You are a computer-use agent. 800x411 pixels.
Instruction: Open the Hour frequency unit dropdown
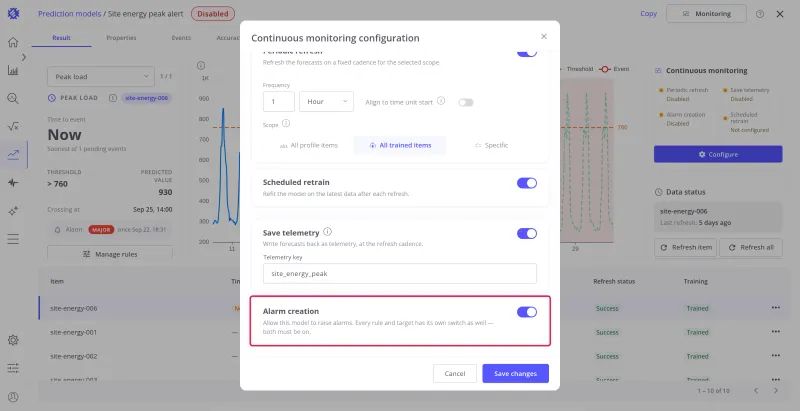click(x=327, y=101)
